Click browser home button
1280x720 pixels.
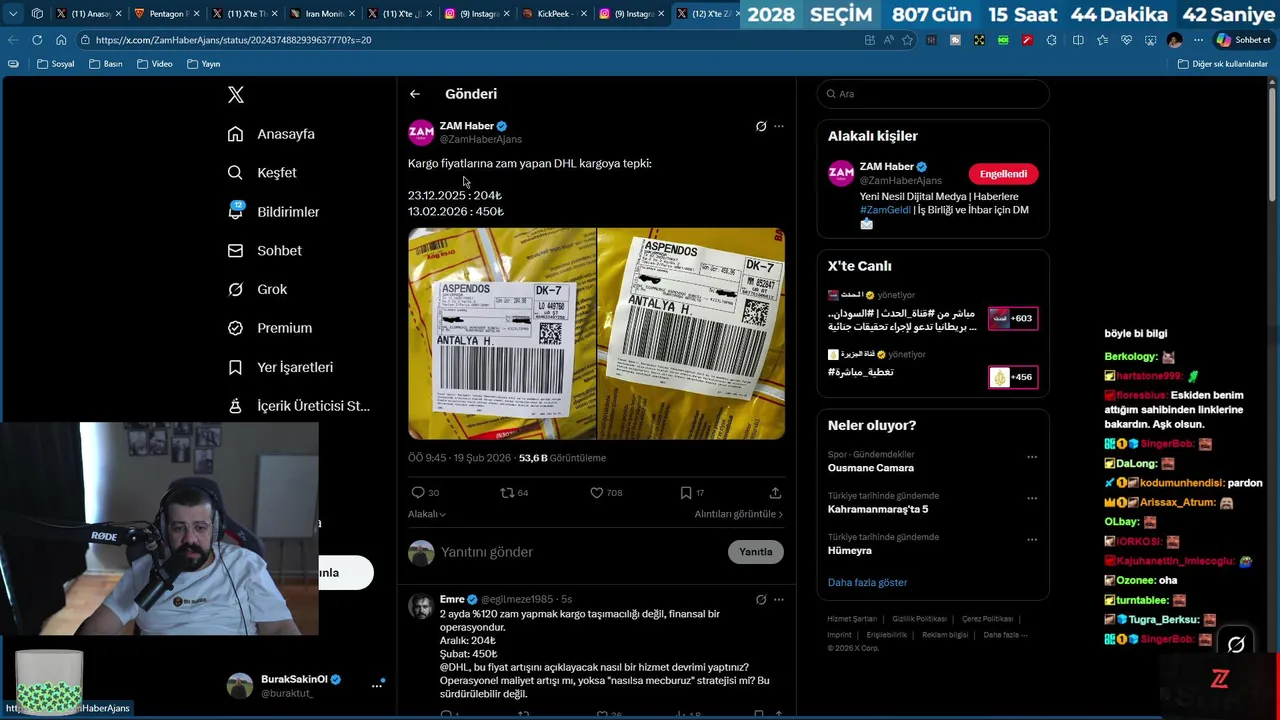[61, 40]
